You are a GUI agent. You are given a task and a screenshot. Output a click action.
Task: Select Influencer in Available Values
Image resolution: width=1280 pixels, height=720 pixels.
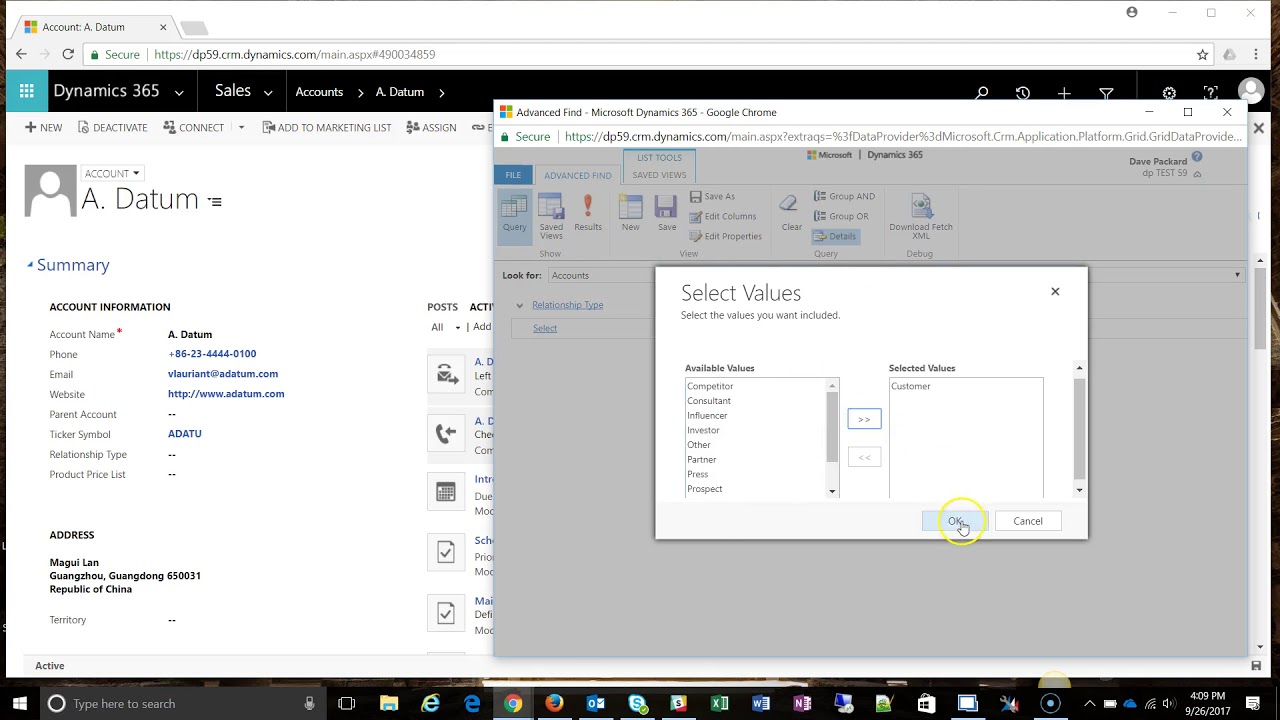click(707, 415)
